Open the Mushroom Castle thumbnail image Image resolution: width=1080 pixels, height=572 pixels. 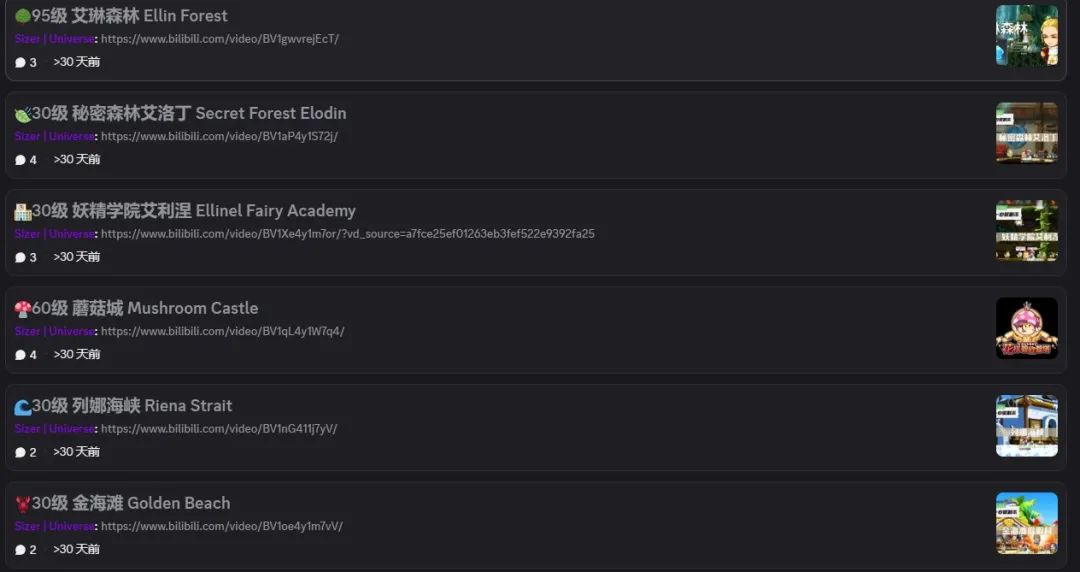coord(1026,328)
